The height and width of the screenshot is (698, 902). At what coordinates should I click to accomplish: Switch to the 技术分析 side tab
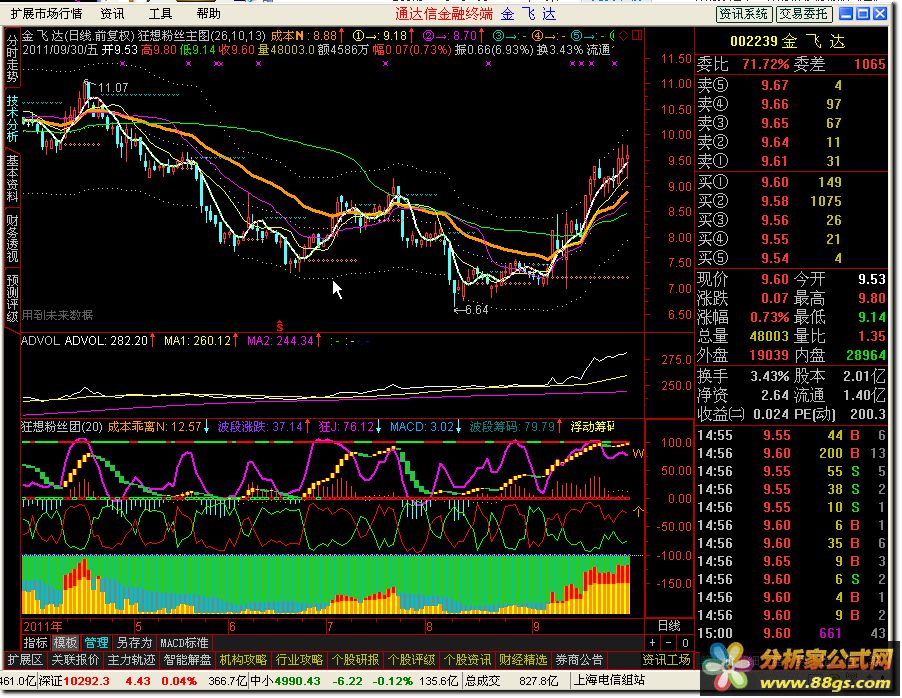coord(13,119)
